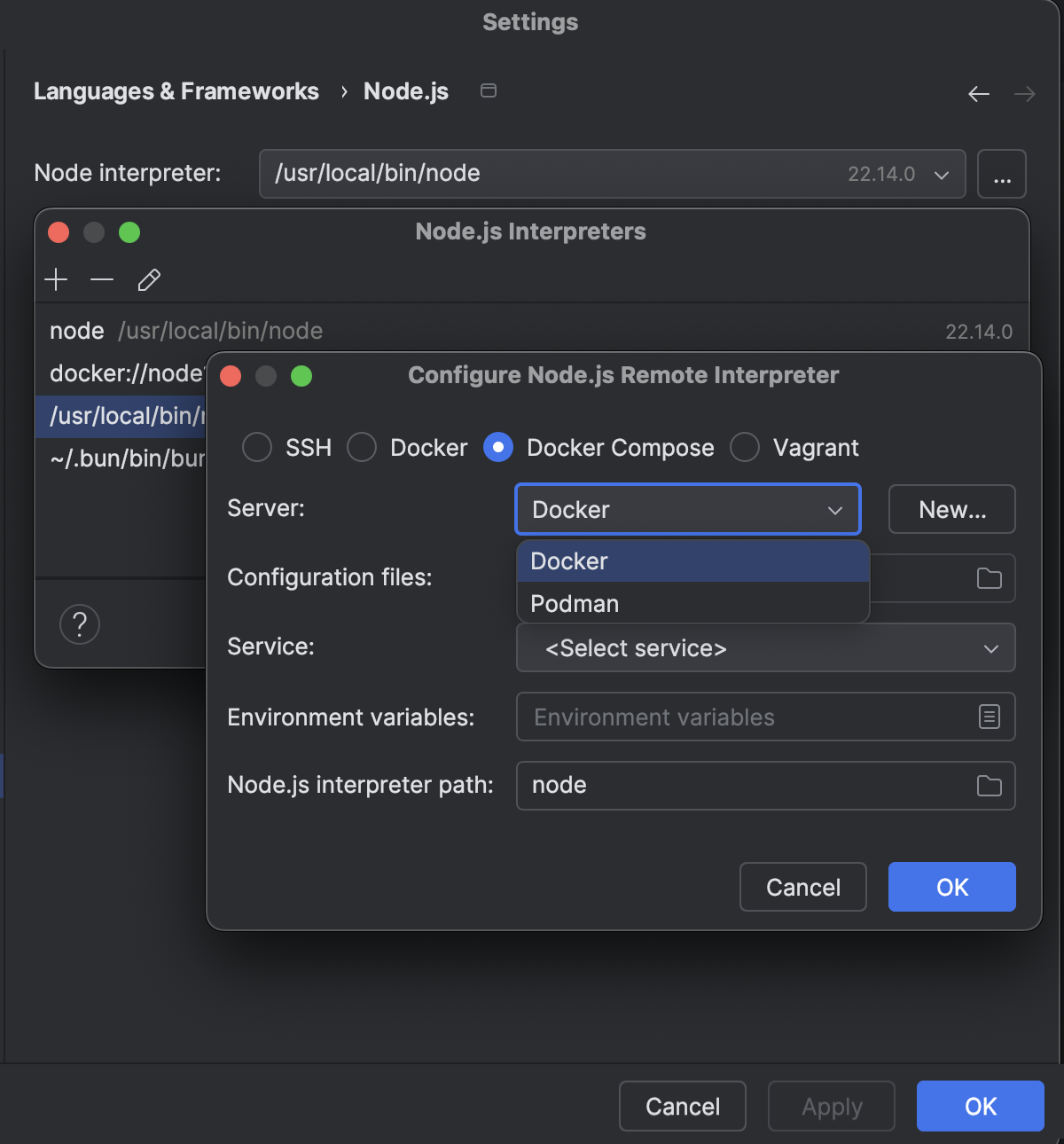Click the Node.js breadcrumb item
1064x1144 pixels.
(x=405, y=90)
